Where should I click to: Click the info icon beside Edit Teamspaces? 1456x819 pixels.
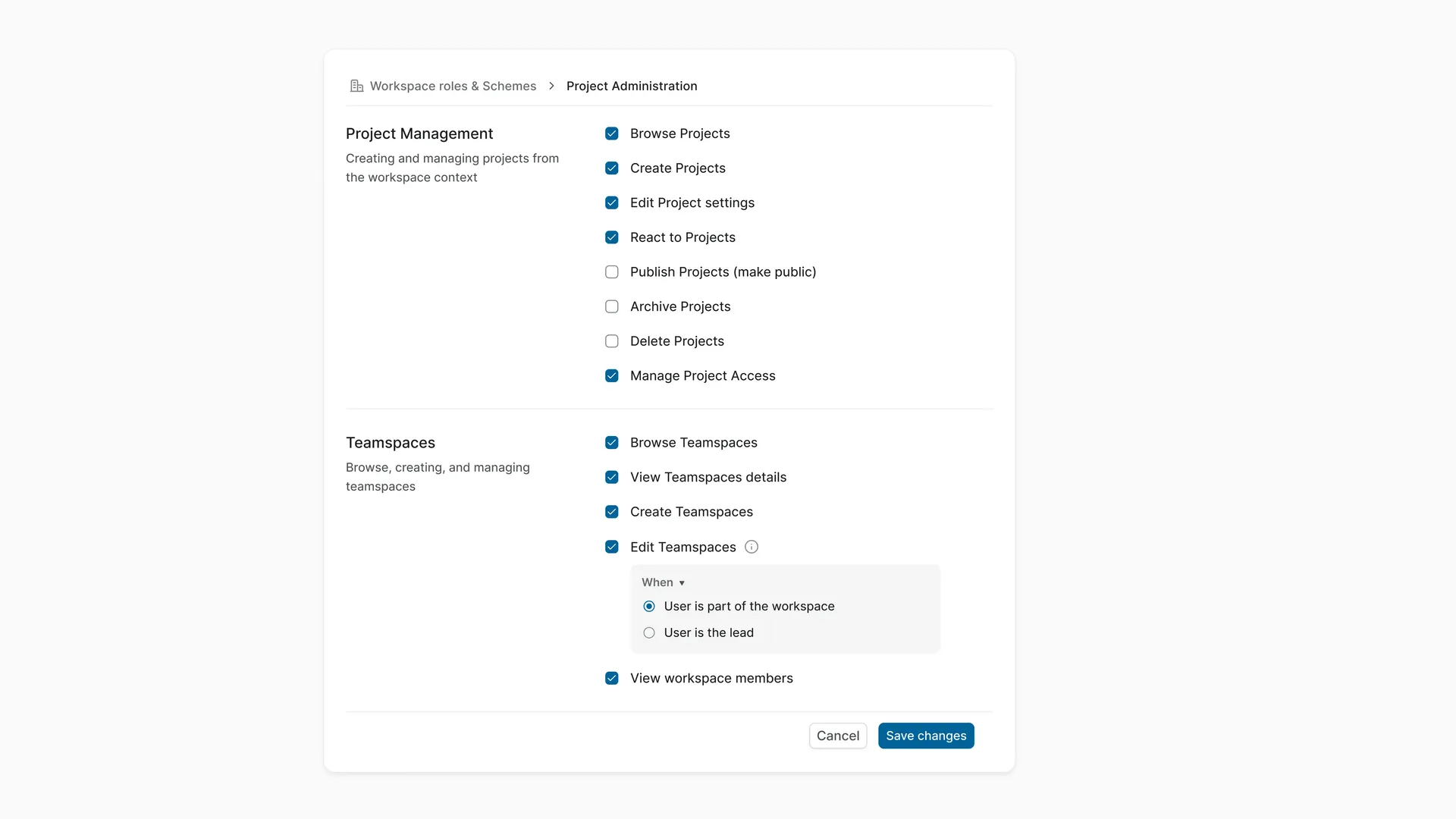point(752,547)
